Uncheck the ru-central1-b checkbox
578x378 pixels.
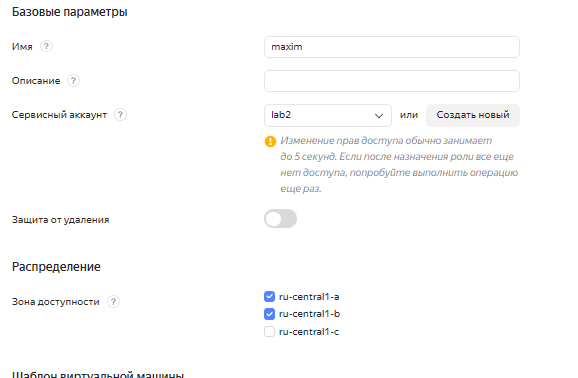tap(269, 314)
